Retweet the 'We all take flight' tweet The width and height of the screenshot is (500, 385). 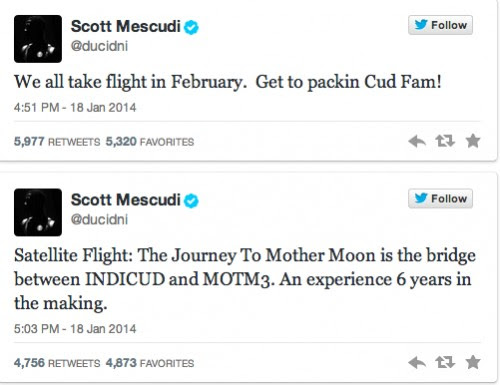[x=445, y=141]
